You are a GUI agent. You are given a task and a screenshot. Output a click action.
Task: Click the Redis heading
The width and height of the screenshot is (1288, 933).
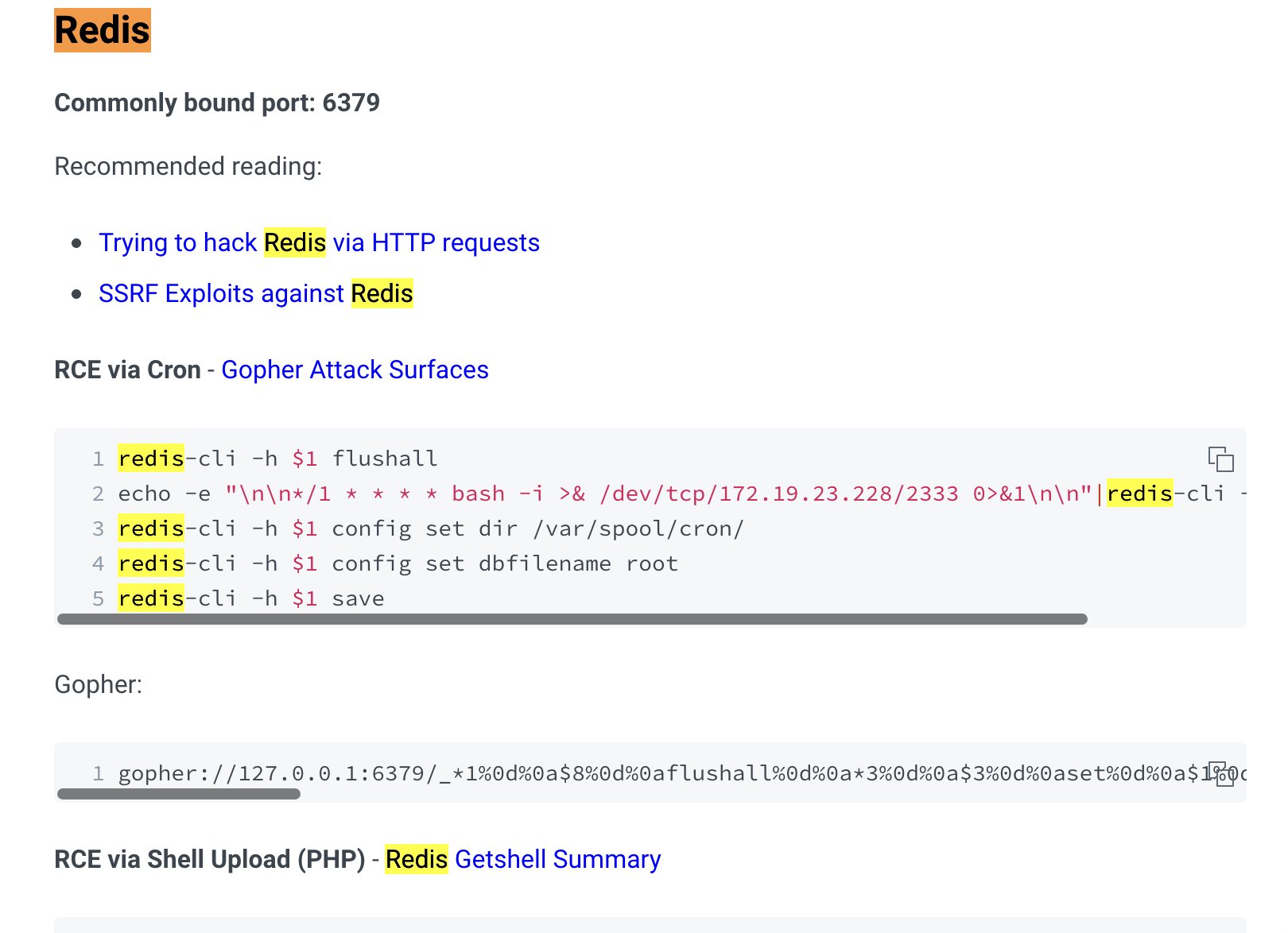coord(103,30)
